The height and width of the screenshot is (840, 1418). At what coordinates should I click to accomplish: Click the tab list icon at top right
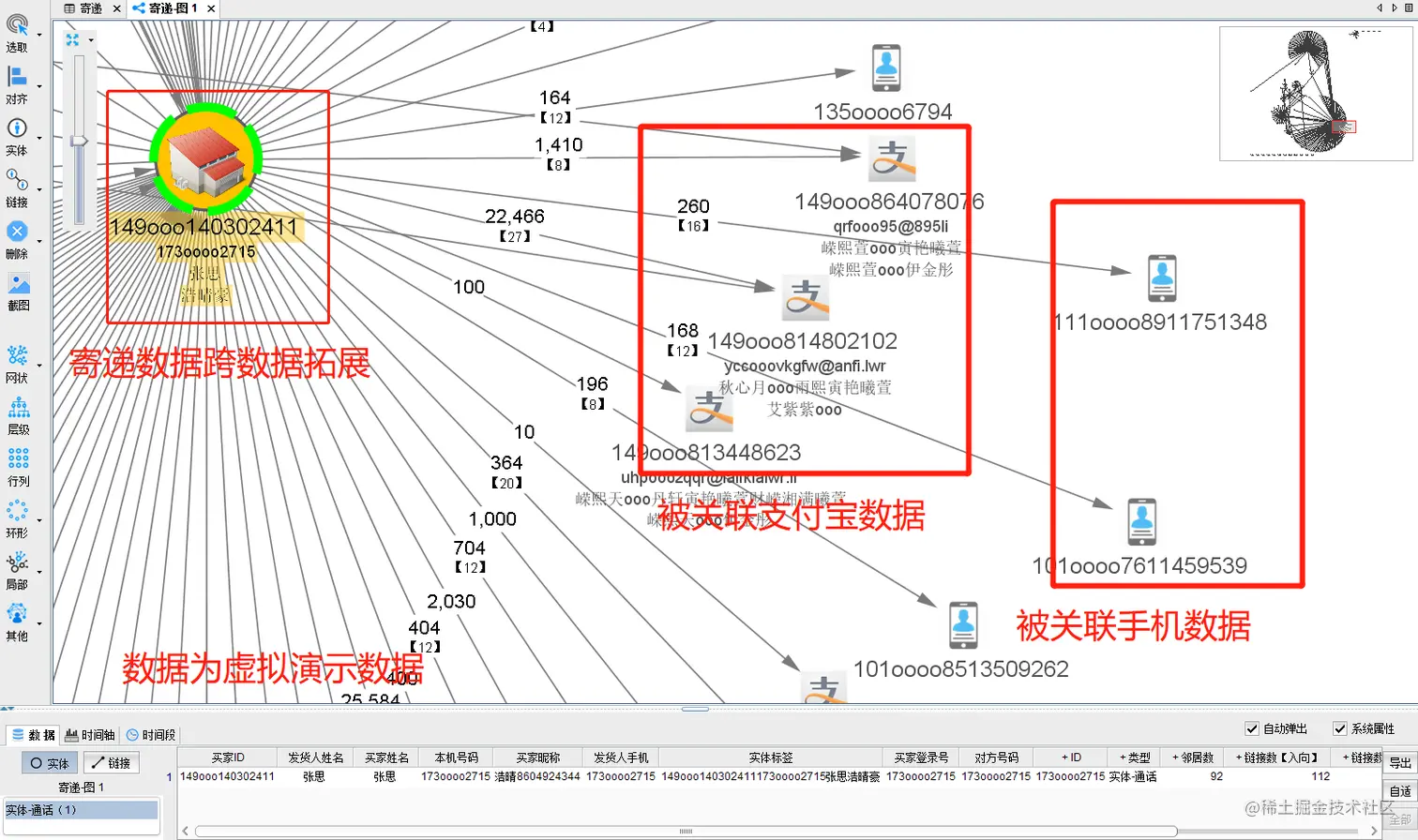(1409, 7)
